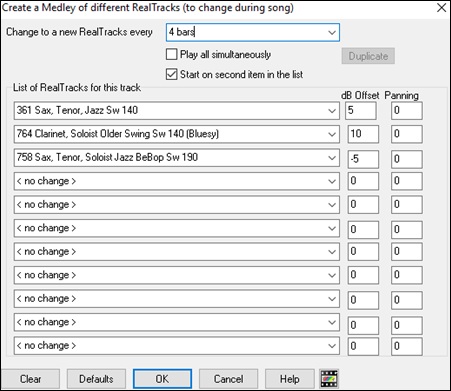This screenshot has width=451, height=391.
Task: Enable Play all simultaneously checkbox
Action: pyautogui.click(x=171, y=54)
